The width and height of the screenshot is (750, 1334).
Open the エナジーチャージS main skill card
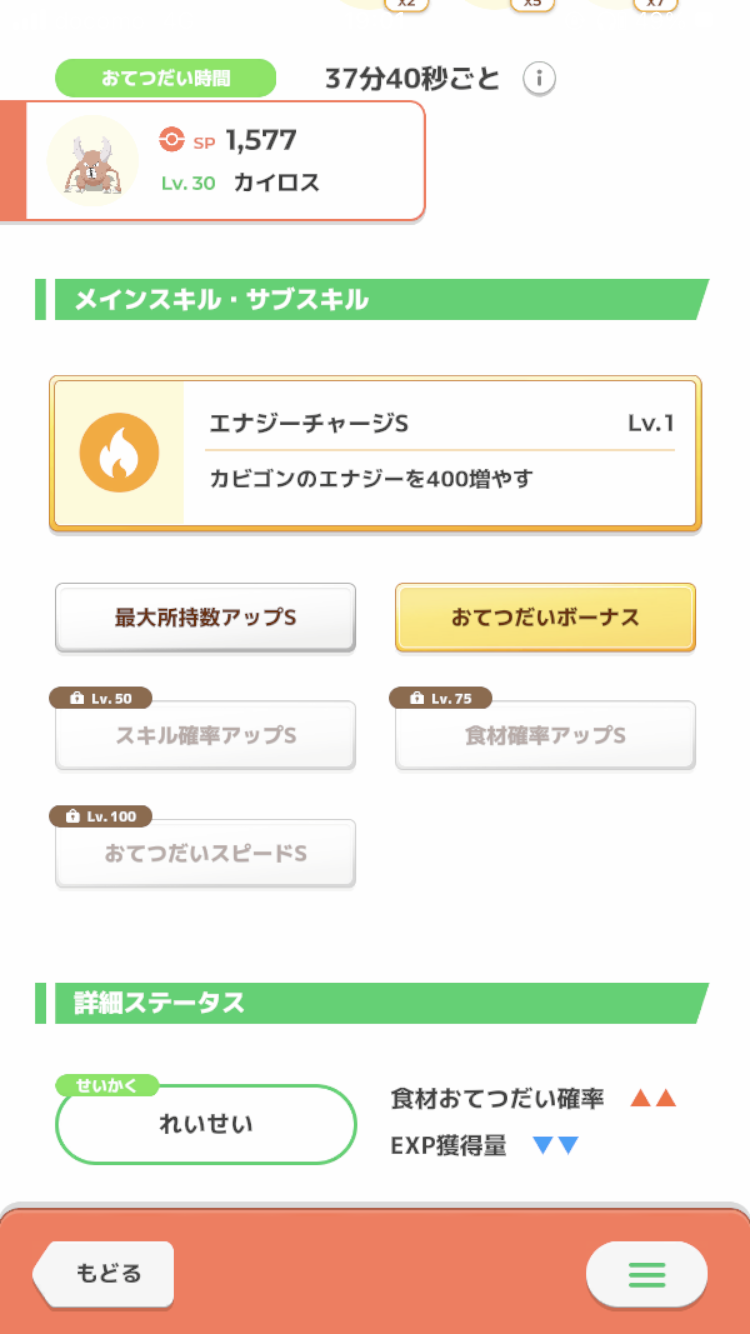375,453
